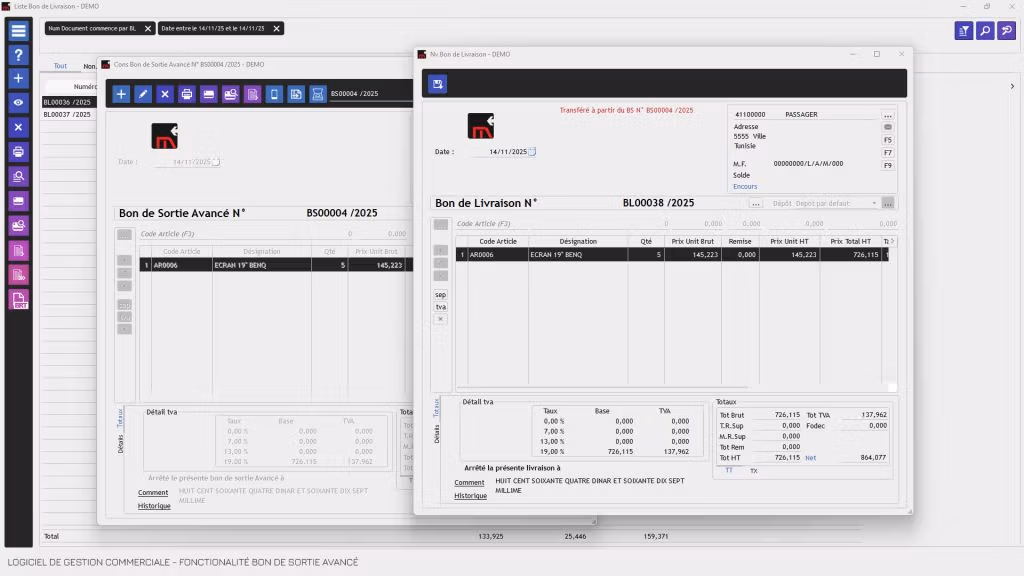Click the sidebar payment-search icon
The width and height of the screenshot is (1024, 576).
(x=18, y=226)
